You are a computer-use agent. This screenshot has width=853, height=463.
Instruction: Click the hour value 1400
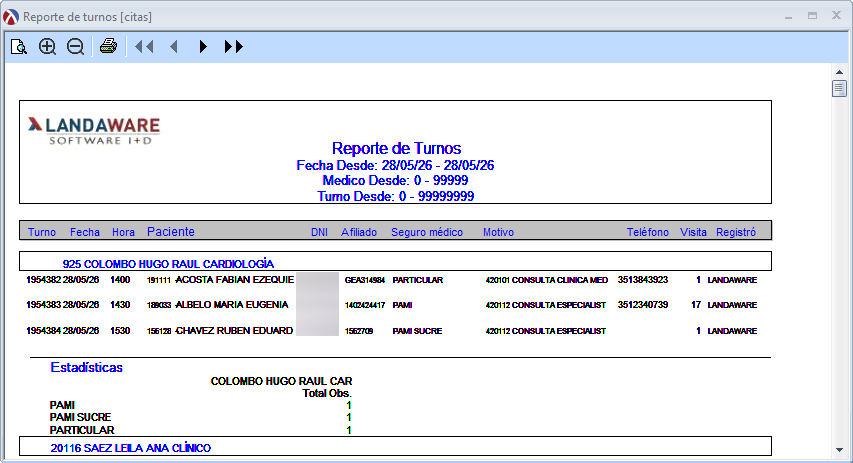pos(120,280)
